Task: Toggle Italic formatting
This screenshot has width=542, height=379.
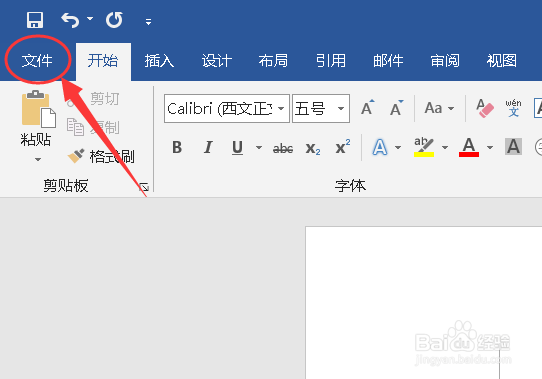Action: [208, 148]
